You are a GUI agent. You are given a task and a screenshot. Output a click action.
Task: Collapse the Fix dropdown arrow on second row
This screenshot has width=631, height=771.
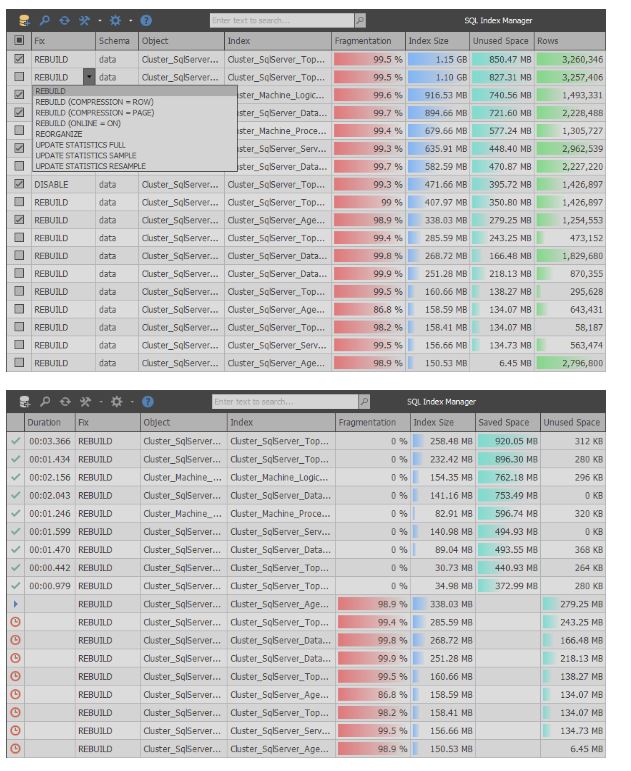tap(89, 77)
